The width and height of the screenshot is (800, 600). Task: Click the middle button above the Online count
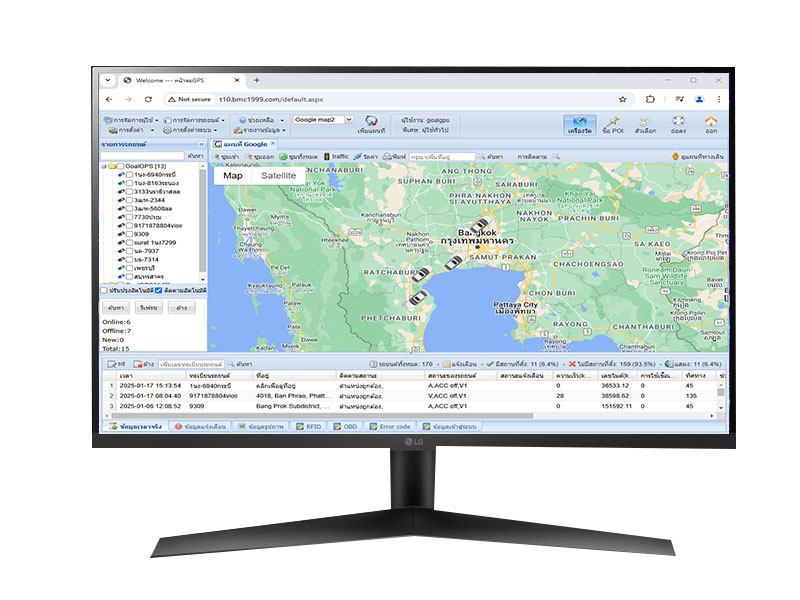148,308
